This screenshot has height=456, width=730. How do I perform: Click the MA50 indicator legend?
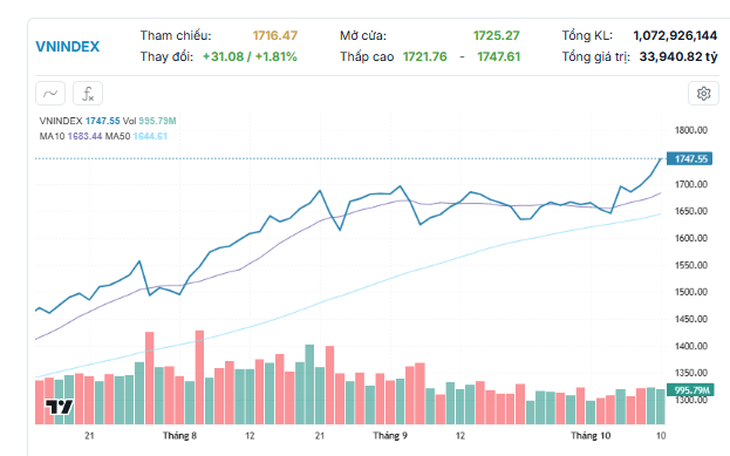pyautogui.click(x=136, y=136)
